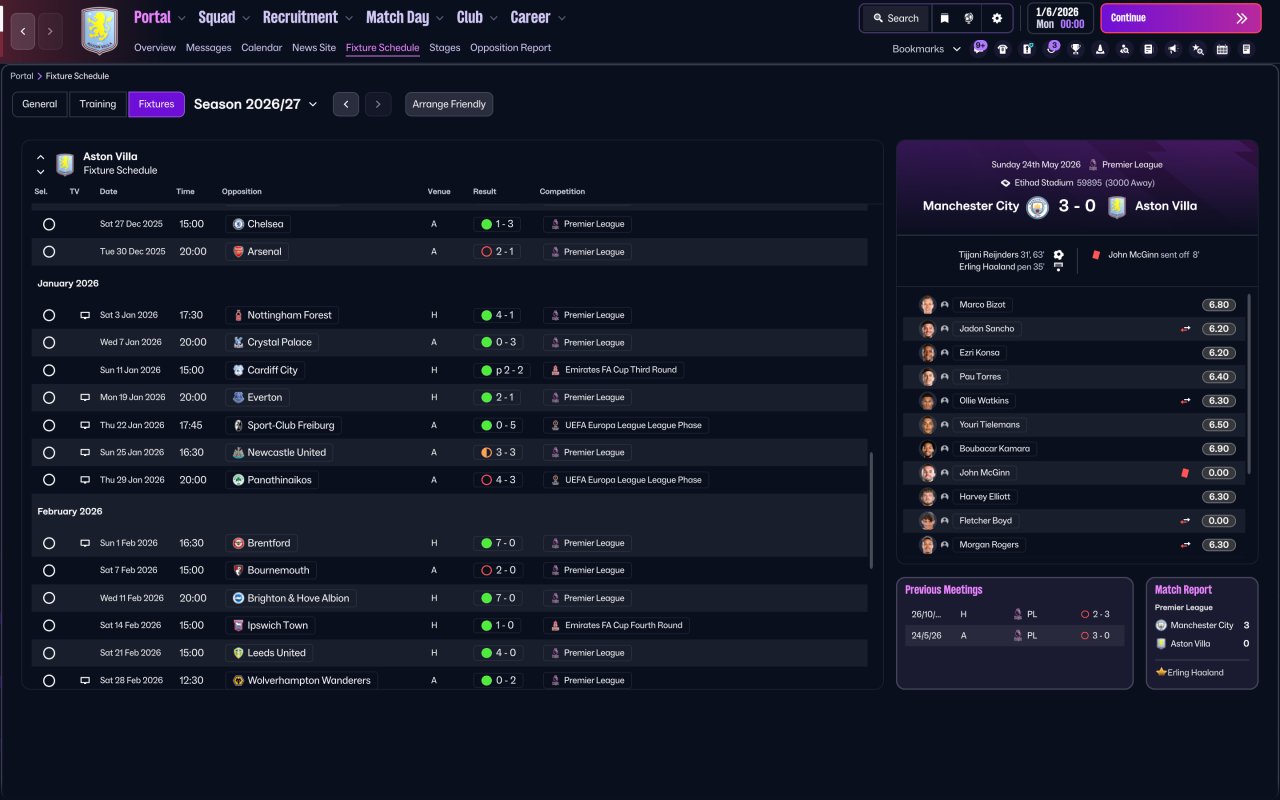Image resolution: width=1280 pixels, height=800 pixels.
Task: Expand the Match Day menu dropdown arrow
Action: [440, 18]
